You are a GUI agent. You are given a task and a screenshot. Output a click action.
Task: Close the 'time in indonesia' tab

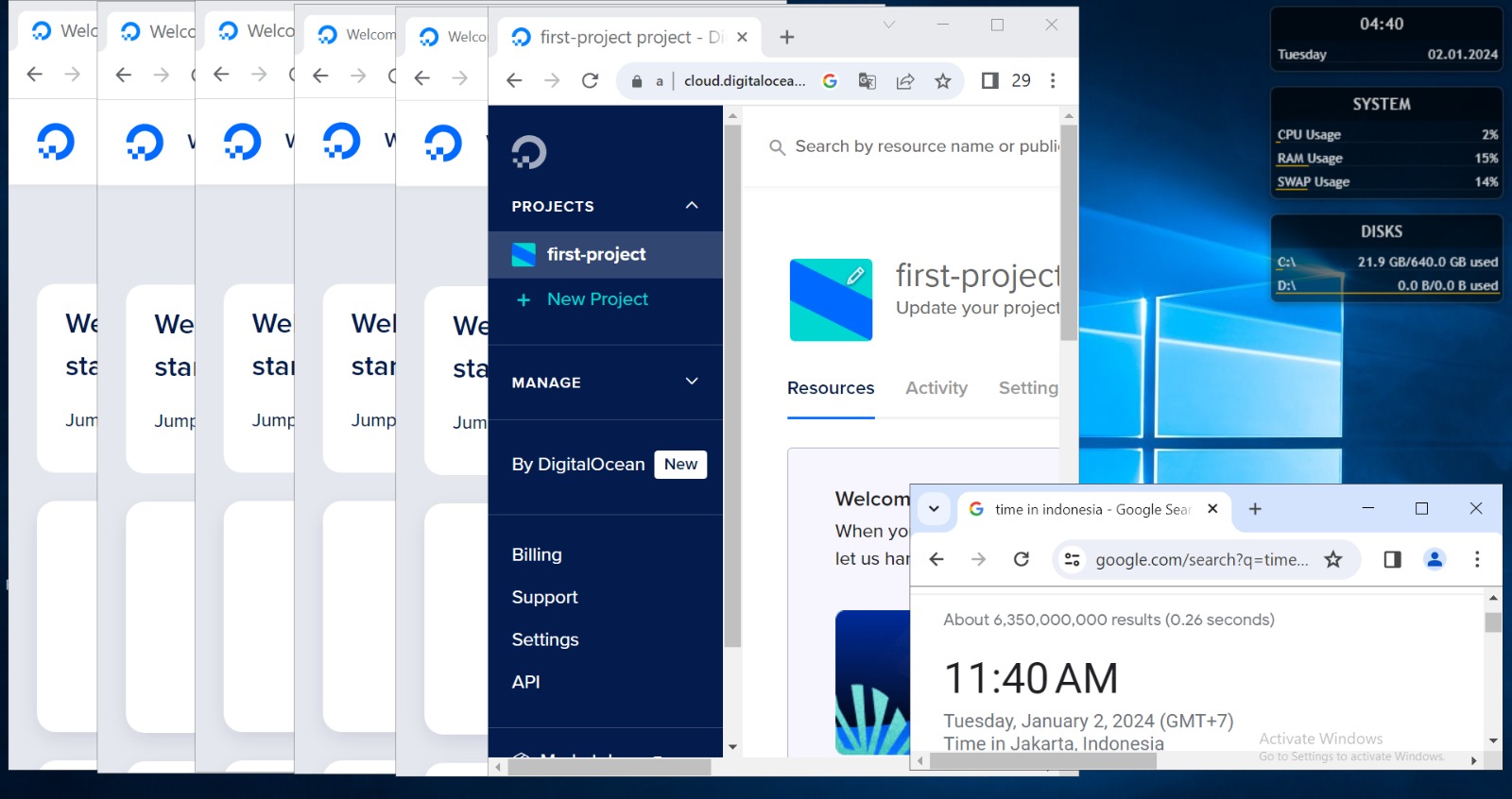tap(1213, 509)
